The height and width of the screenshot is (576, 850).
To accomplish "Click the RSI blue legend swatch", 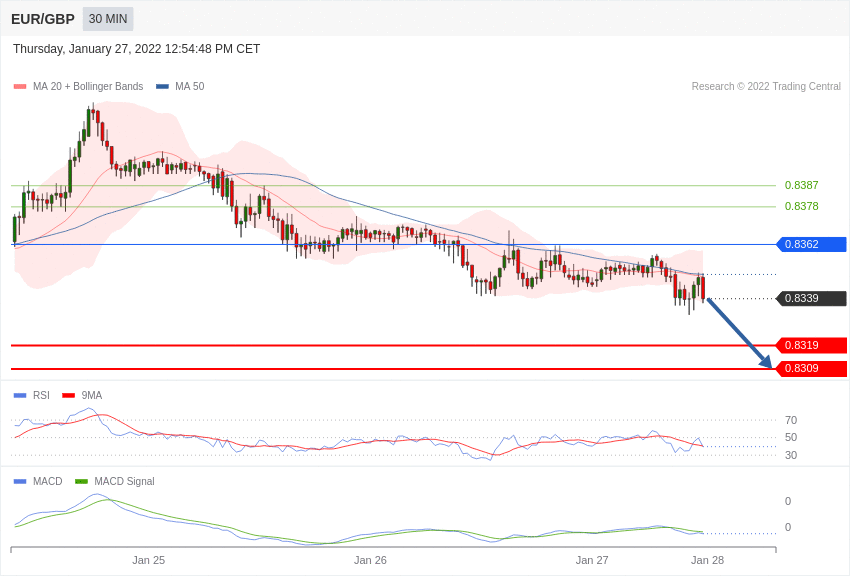I will tap(20, 396).
